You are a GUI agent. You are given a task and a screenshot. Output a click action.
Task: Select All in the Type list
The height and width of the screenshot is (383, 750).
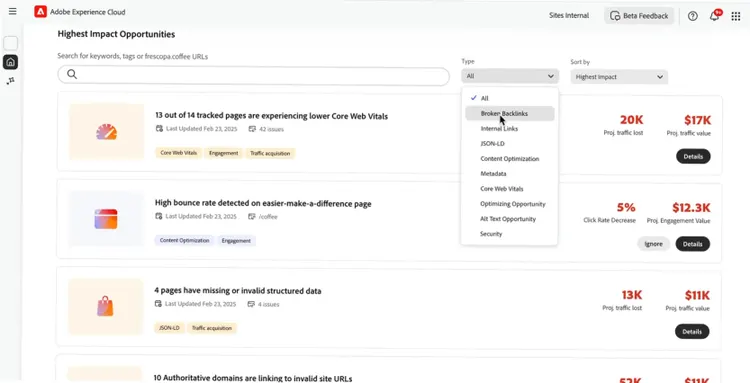click(x=510, y=98)
